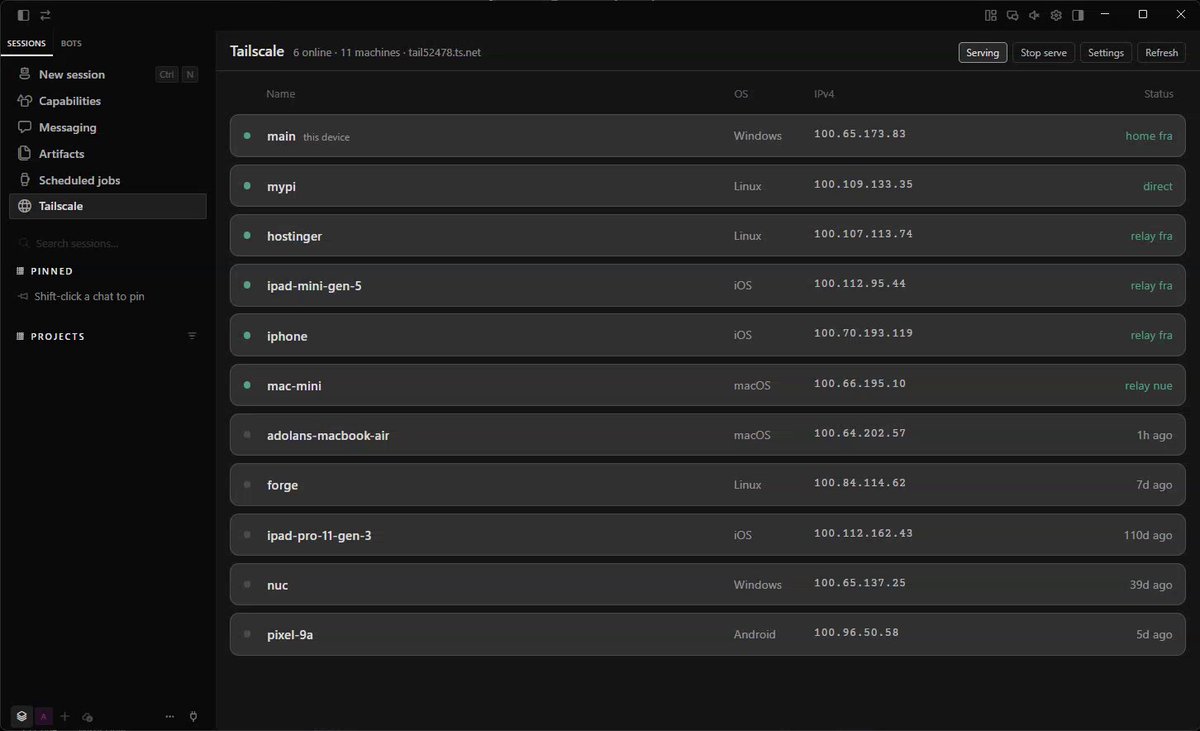Select Tailscale in the sidebar
The width and height of the screenshot is (1200, 731).
click(107, 206)
